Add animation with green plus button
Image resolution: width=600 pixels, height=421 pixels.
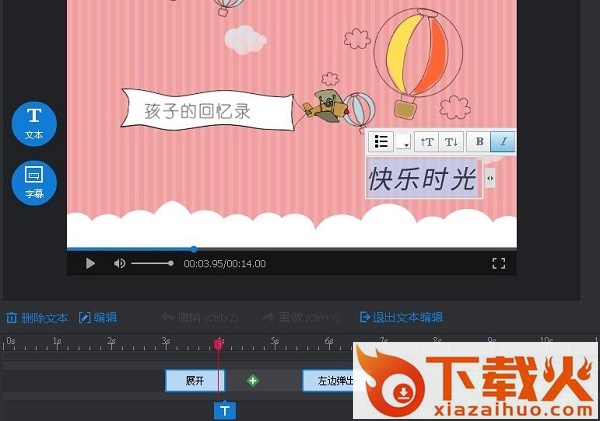pos(253,380)
